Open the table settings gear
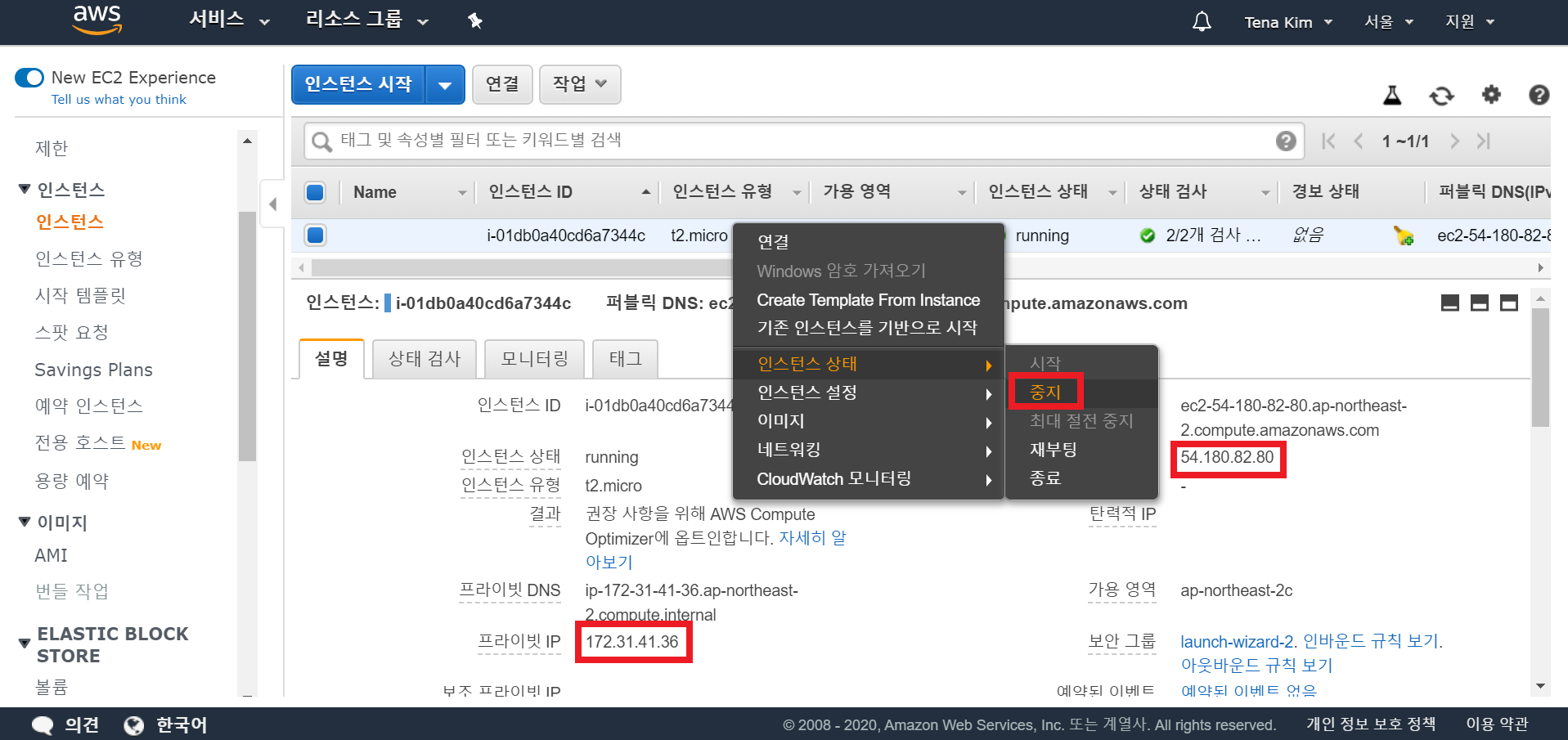This screenshot has width=1568, height=740. 1492,95
